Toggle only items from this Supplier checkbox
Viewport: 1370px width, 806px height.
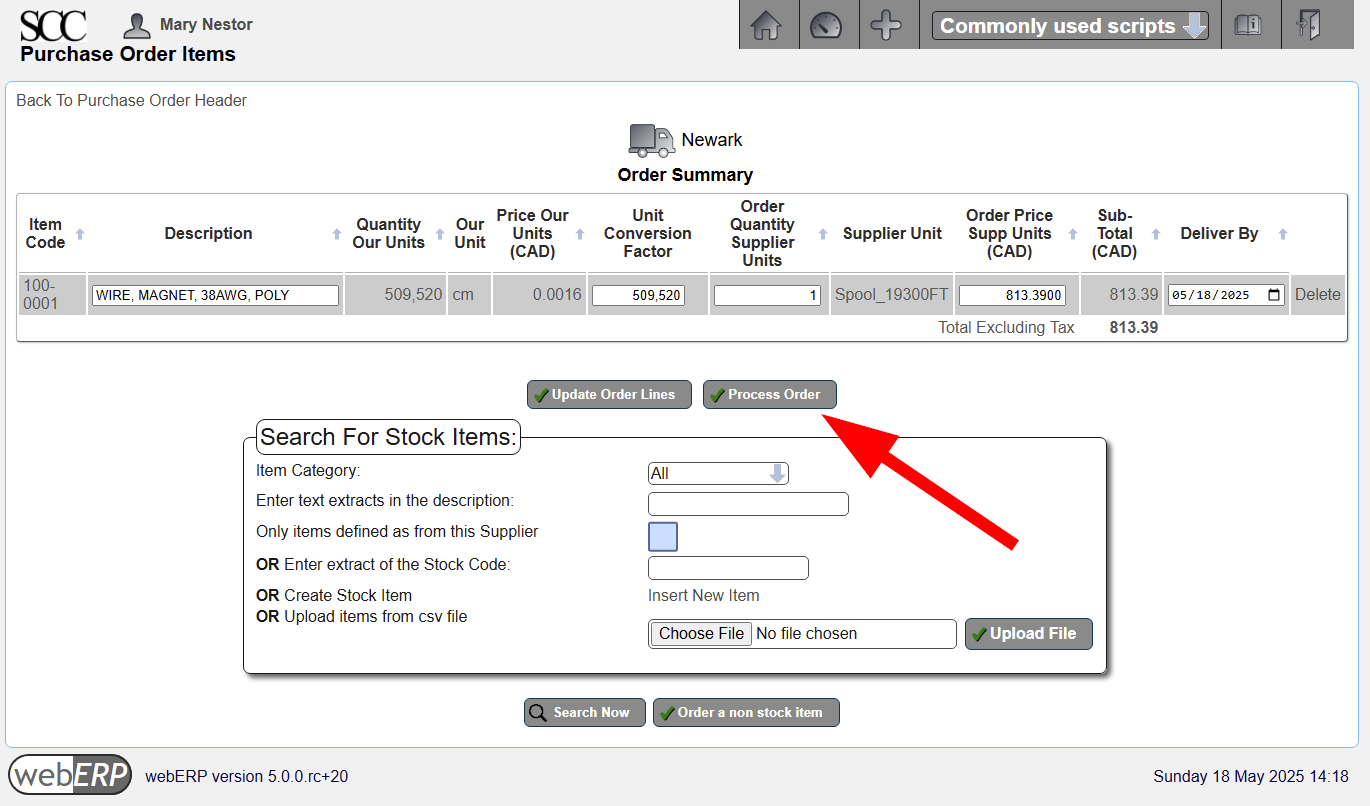[x=663, y=537]
